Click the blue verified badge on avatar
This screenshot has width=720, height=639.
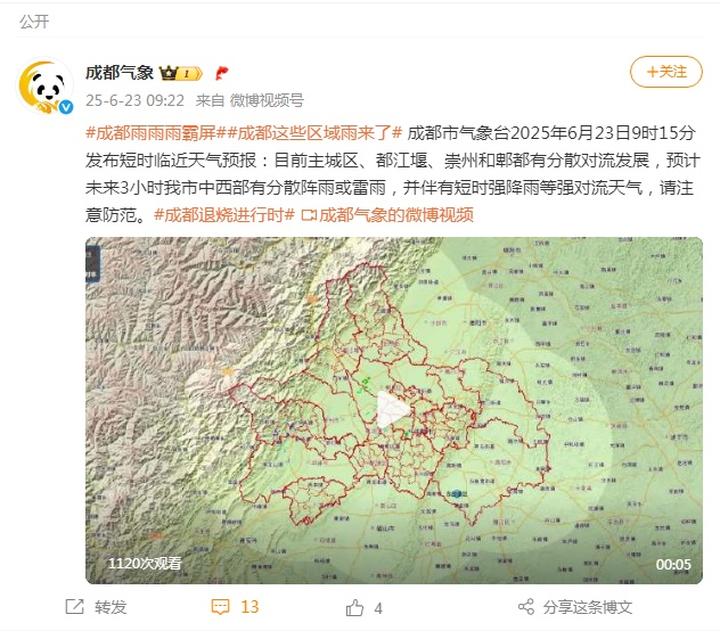(66, 107)
